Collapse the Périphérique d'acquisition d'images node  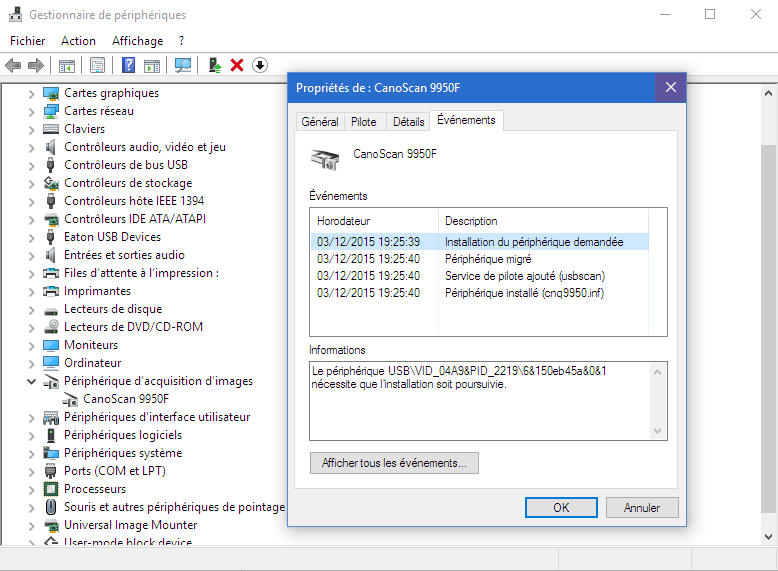[31, 381]
